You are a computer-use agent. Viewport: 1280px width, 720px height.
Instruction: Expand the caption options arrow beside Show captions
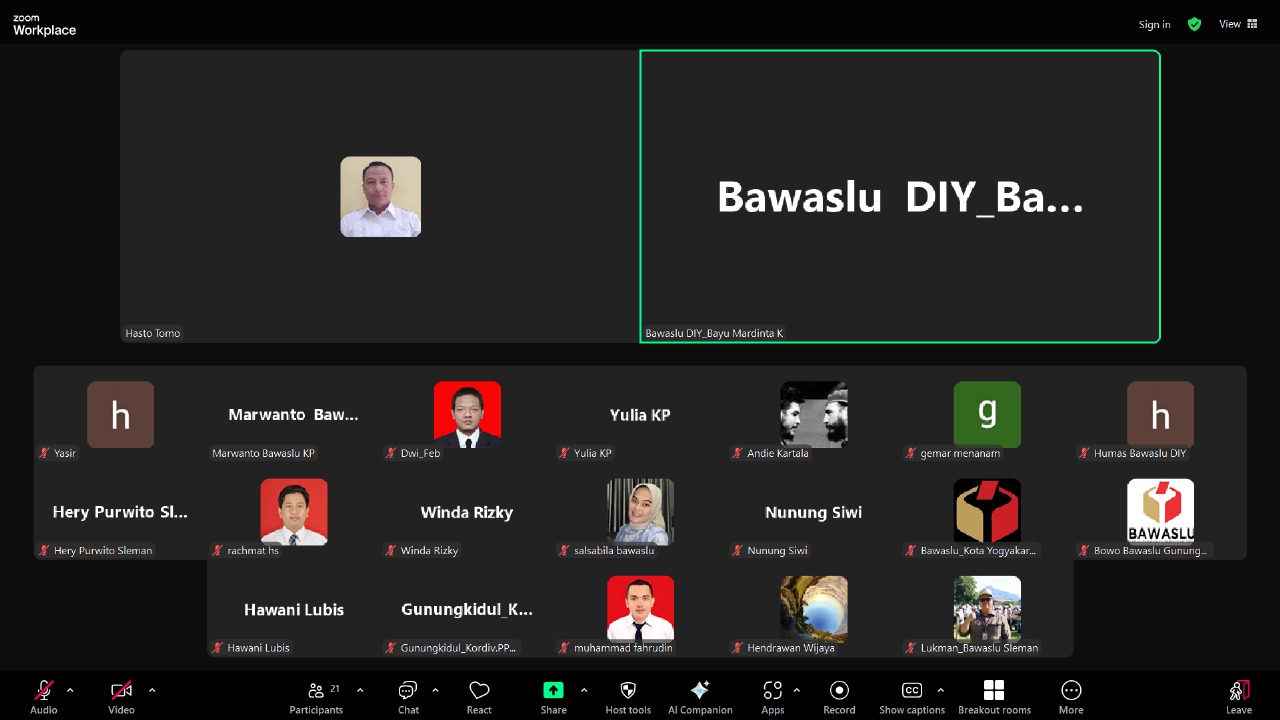click(940, 690)
